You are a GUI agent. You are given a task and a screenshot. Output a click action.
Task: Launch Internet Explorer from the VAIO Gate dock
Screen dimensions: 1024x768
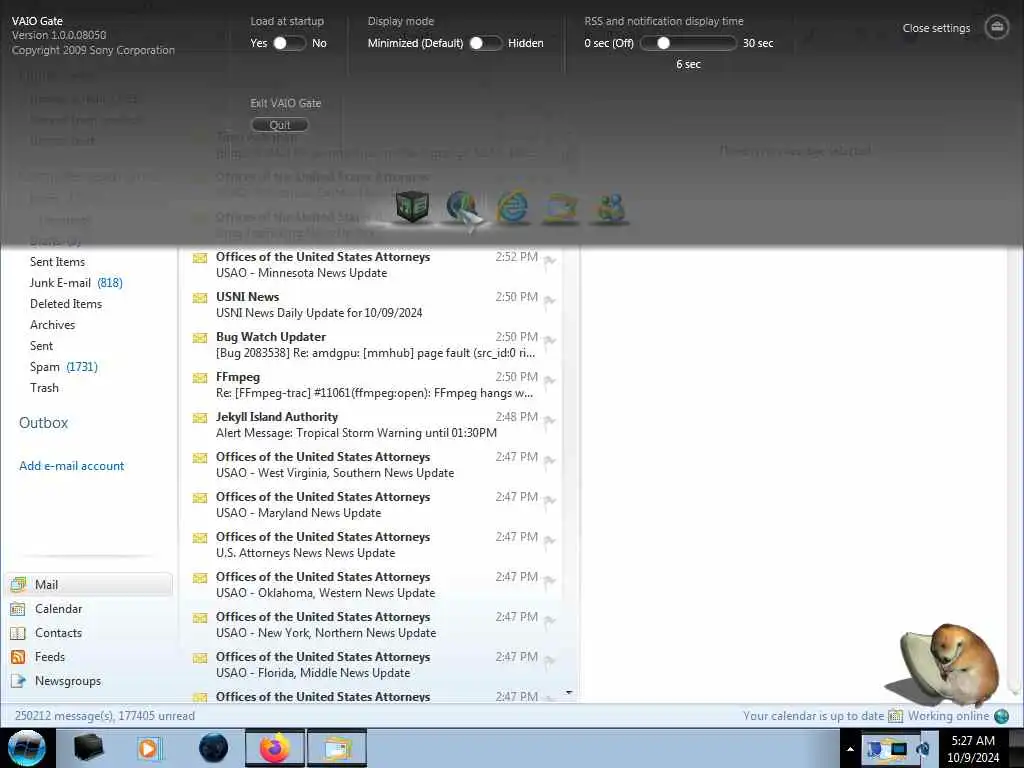(x=513, y=207)
